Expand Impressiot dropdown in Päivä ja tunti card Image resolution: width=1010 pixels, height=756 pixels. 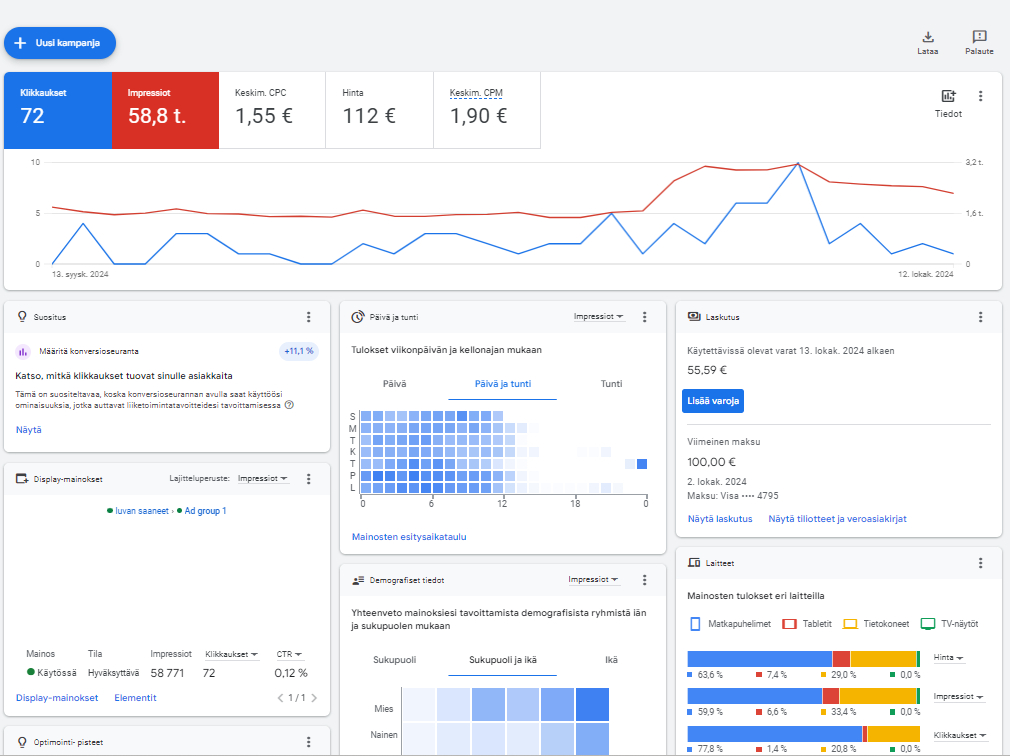[599, 317]
